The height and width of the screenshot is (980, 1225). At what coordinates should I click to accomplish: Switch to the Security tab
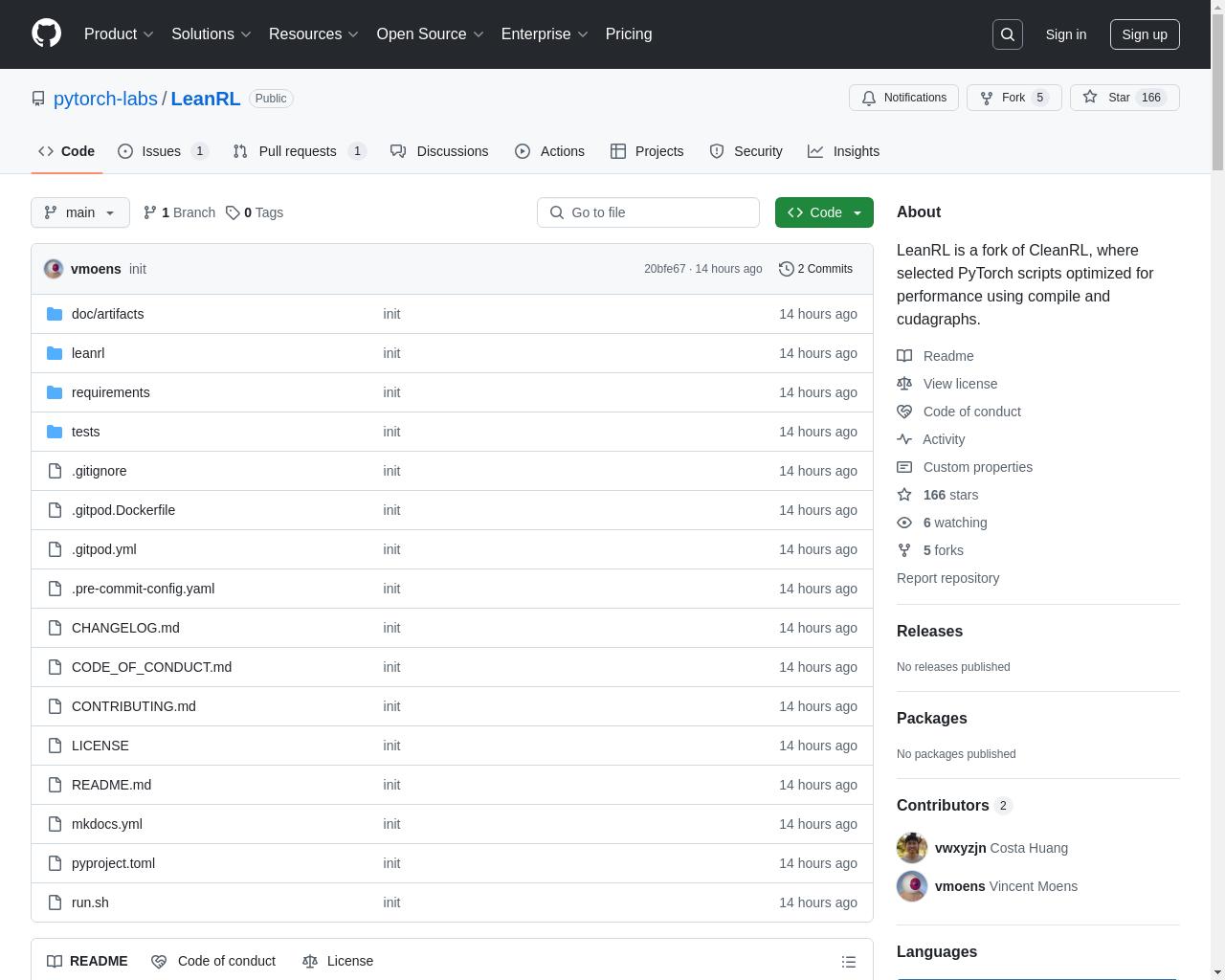pyautogui.click(x=746, y=151)
